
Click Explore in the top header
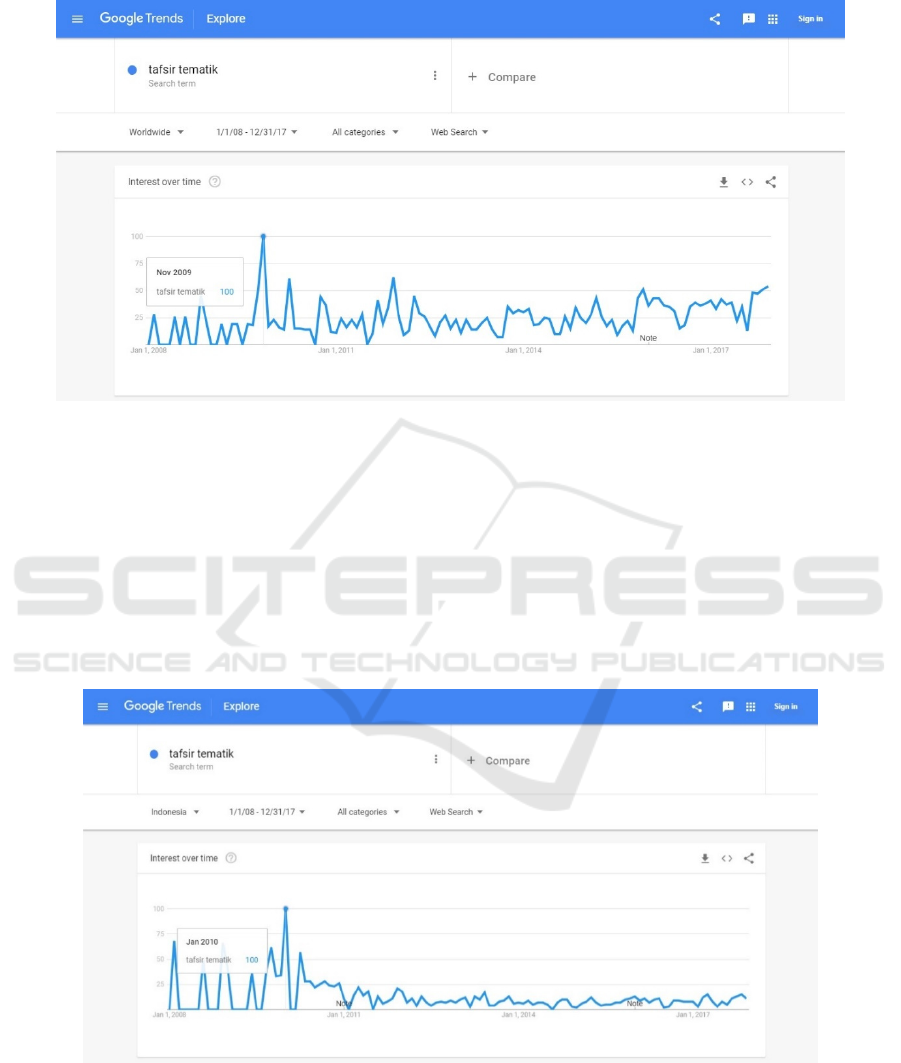click(x=225, y=19)
